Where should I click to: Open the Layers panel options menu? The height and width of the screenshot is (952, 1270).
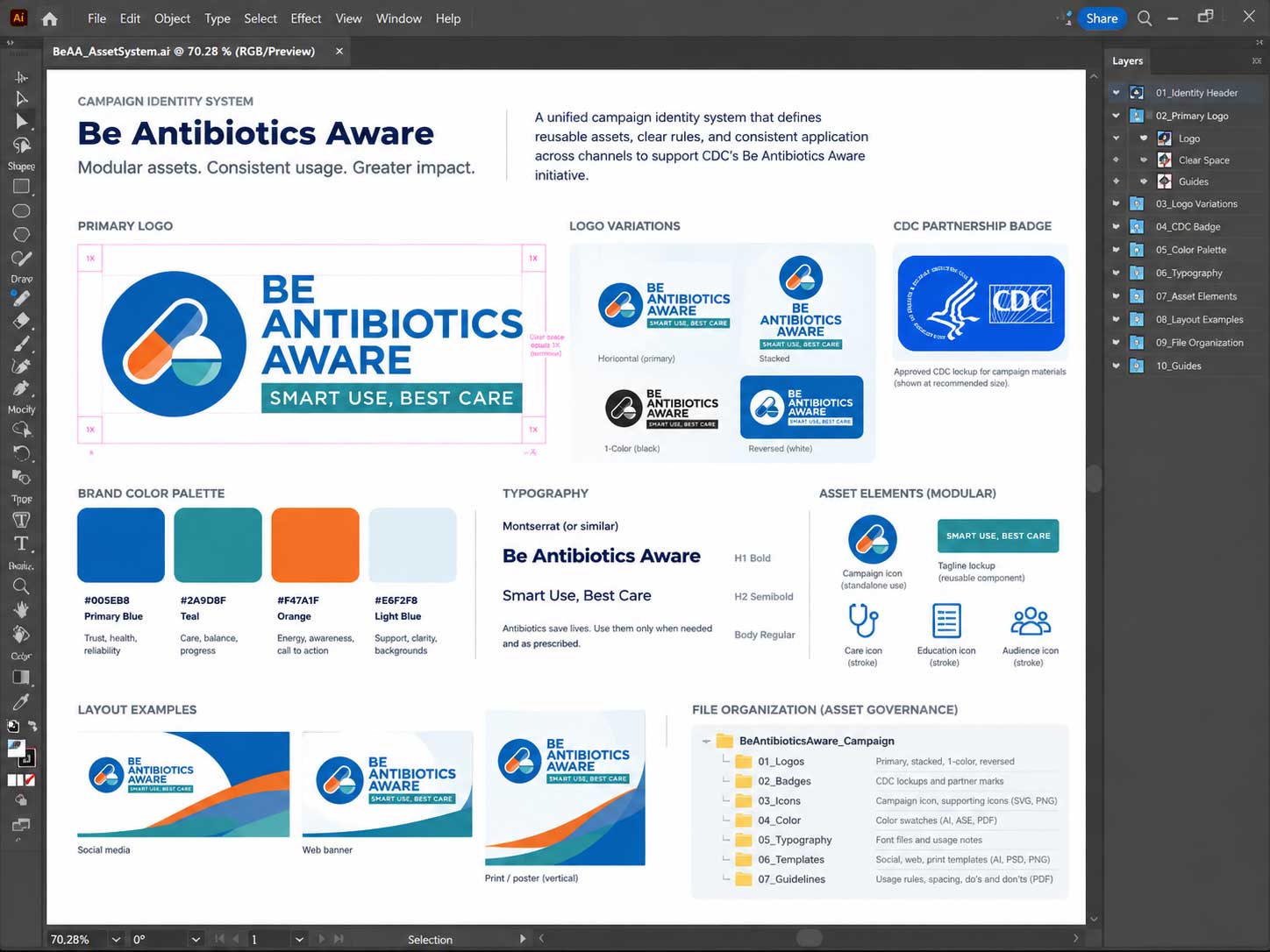point(1257,60)
